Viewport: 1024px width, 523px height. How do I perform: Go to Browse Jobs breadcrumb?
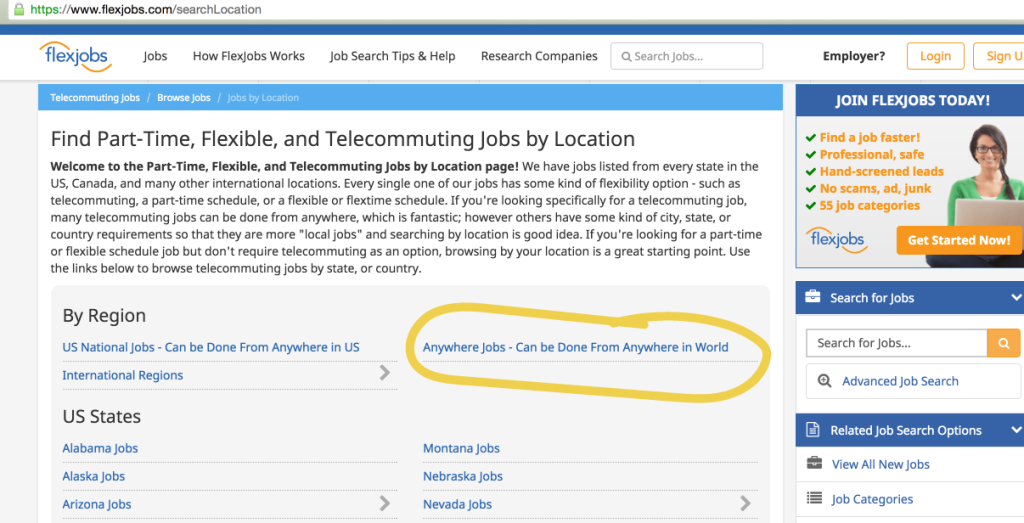184,97
